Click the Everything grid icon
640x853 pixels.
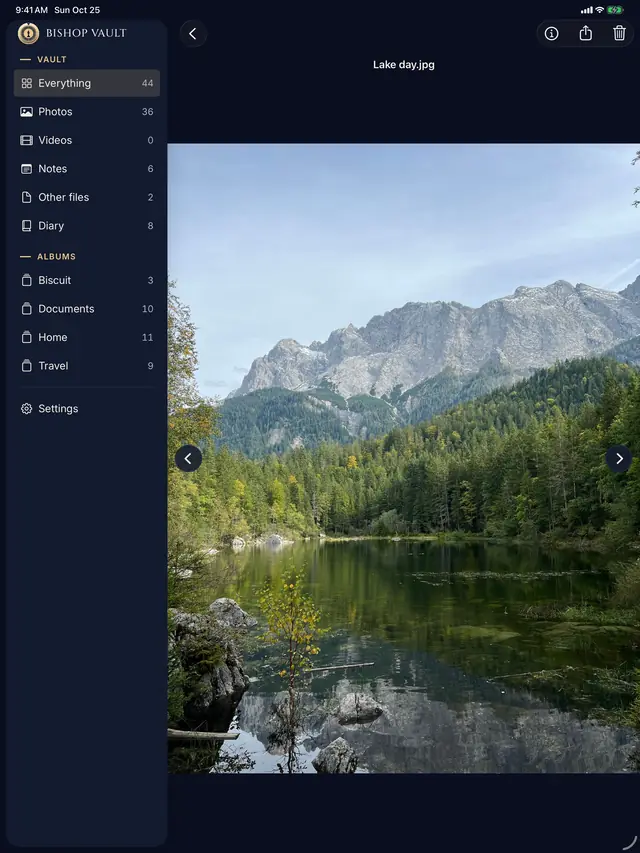point(26,83)
